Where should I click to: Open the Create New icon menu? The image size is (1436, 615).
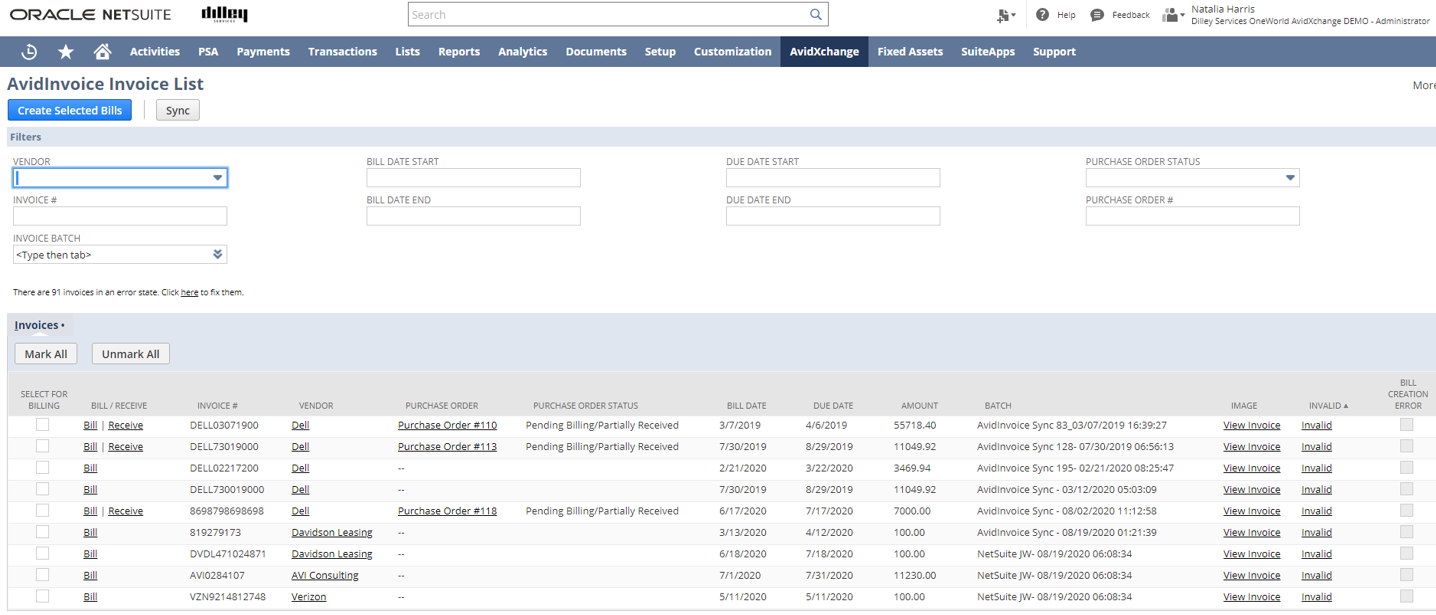click(x=1006, y=15)
